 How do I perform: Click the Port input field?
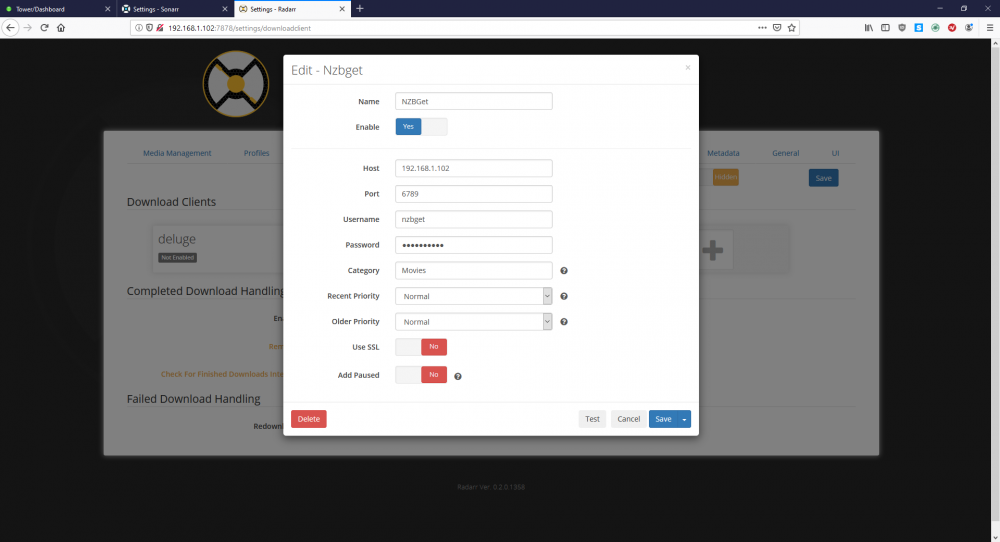click(473, 194)
